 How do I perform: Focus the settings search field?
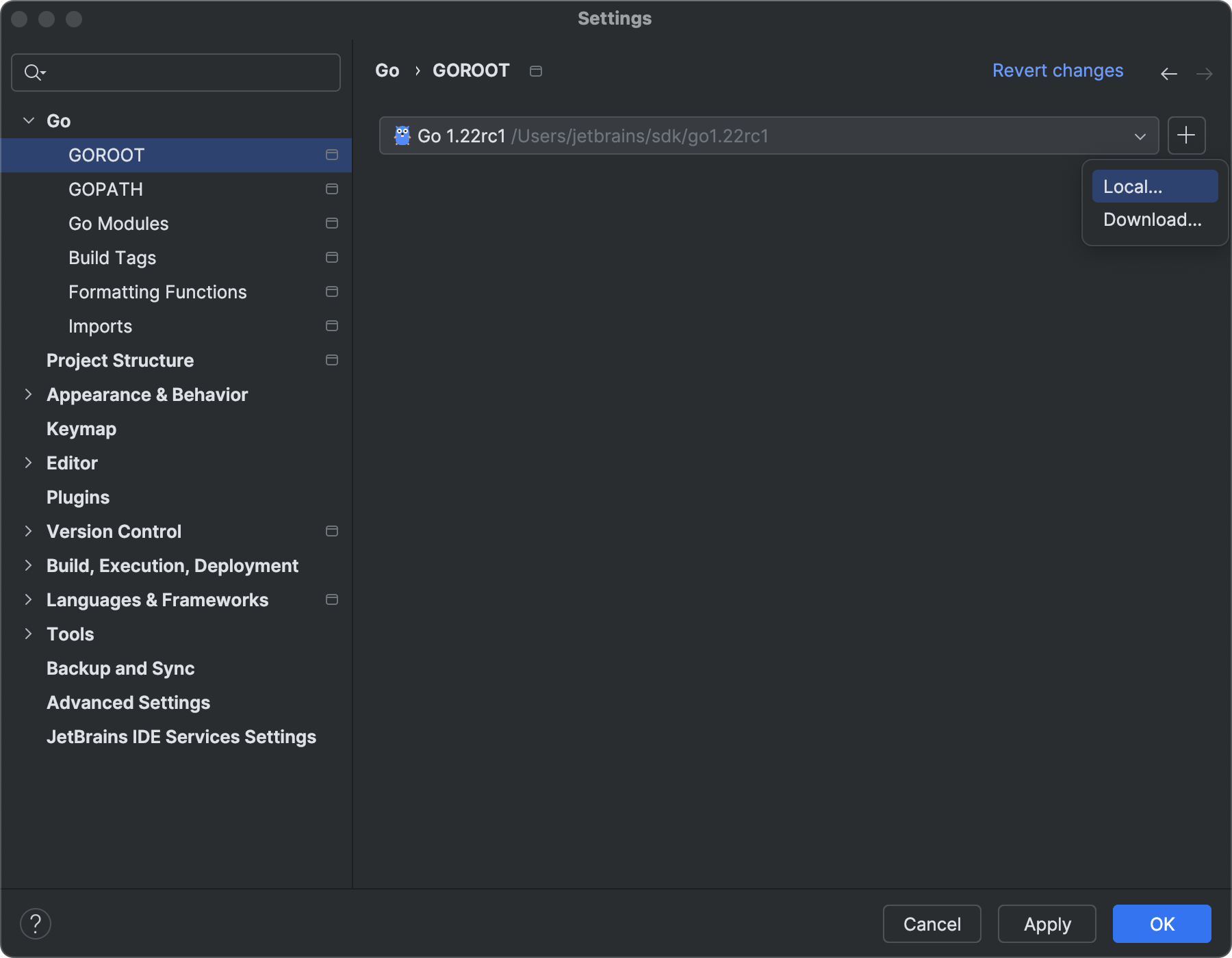(x=192, y=73)
